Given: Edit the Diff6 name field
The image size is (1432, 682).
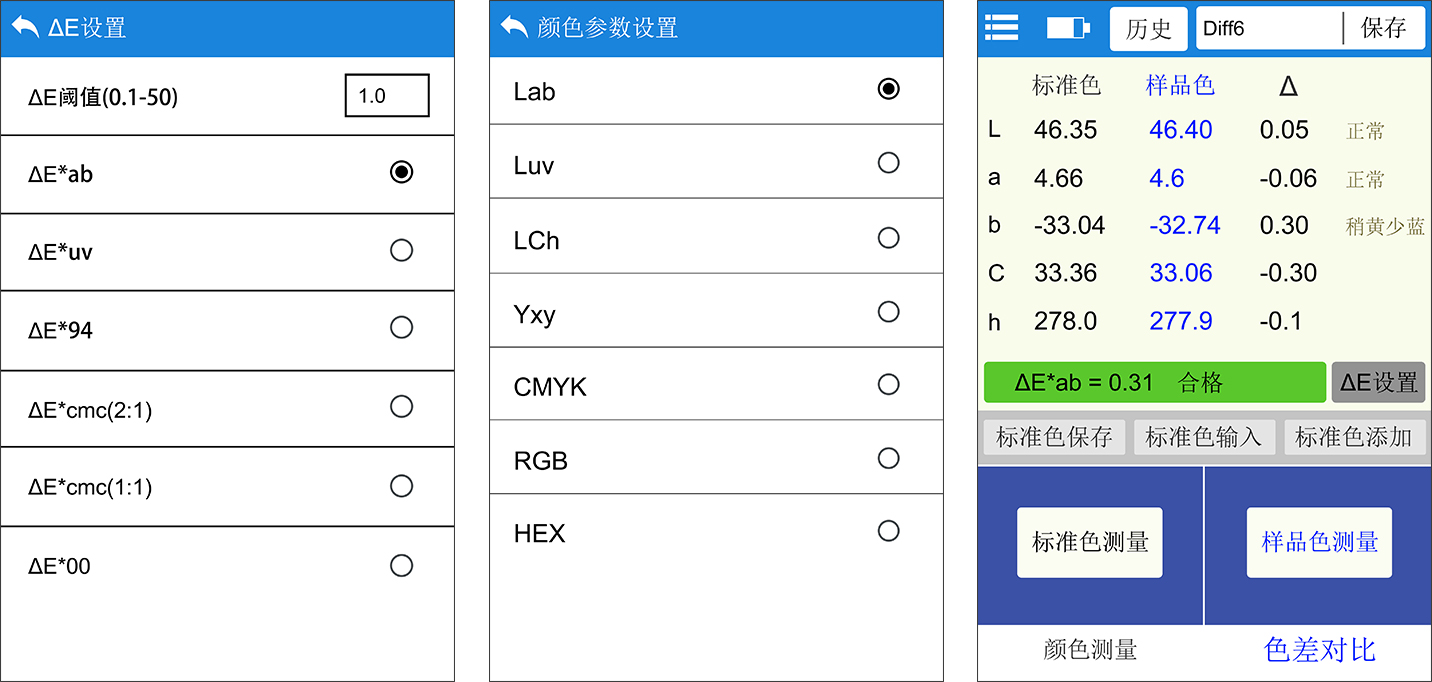Looking at the screenshot, I should (x=1269, y=28).
